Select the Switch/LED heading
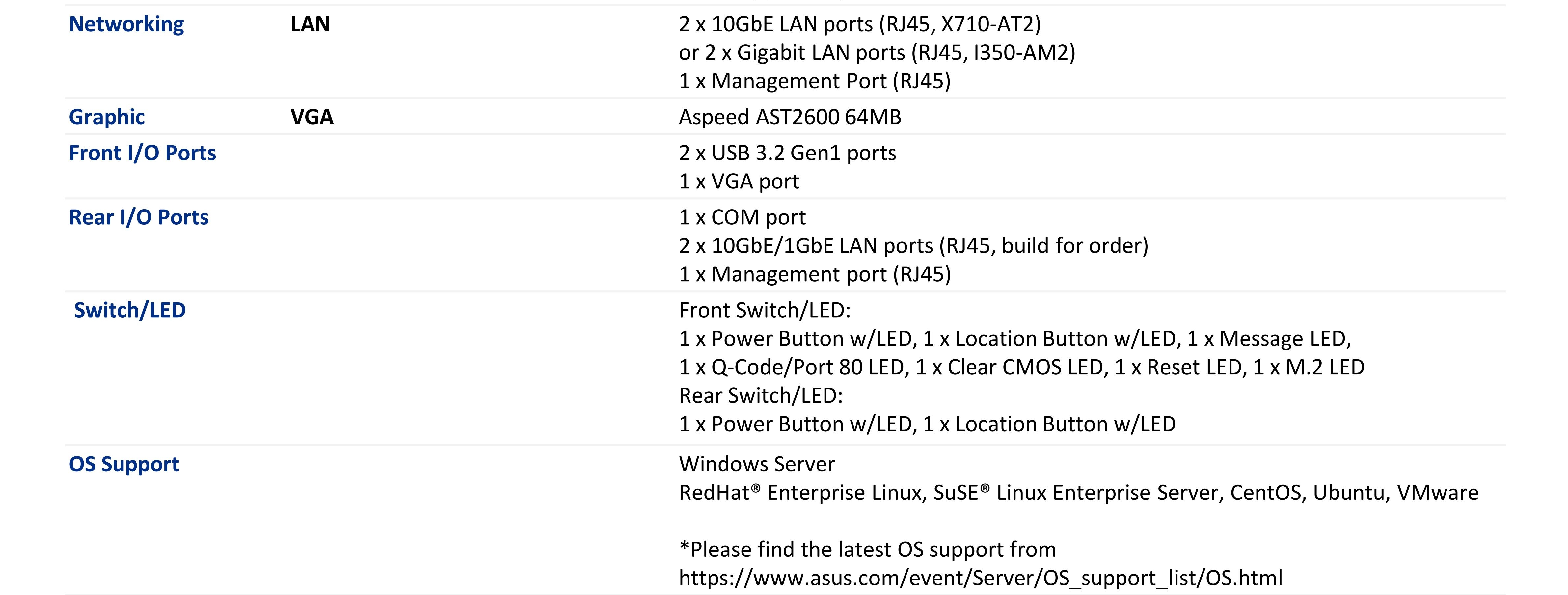 (x=130, y=311)
